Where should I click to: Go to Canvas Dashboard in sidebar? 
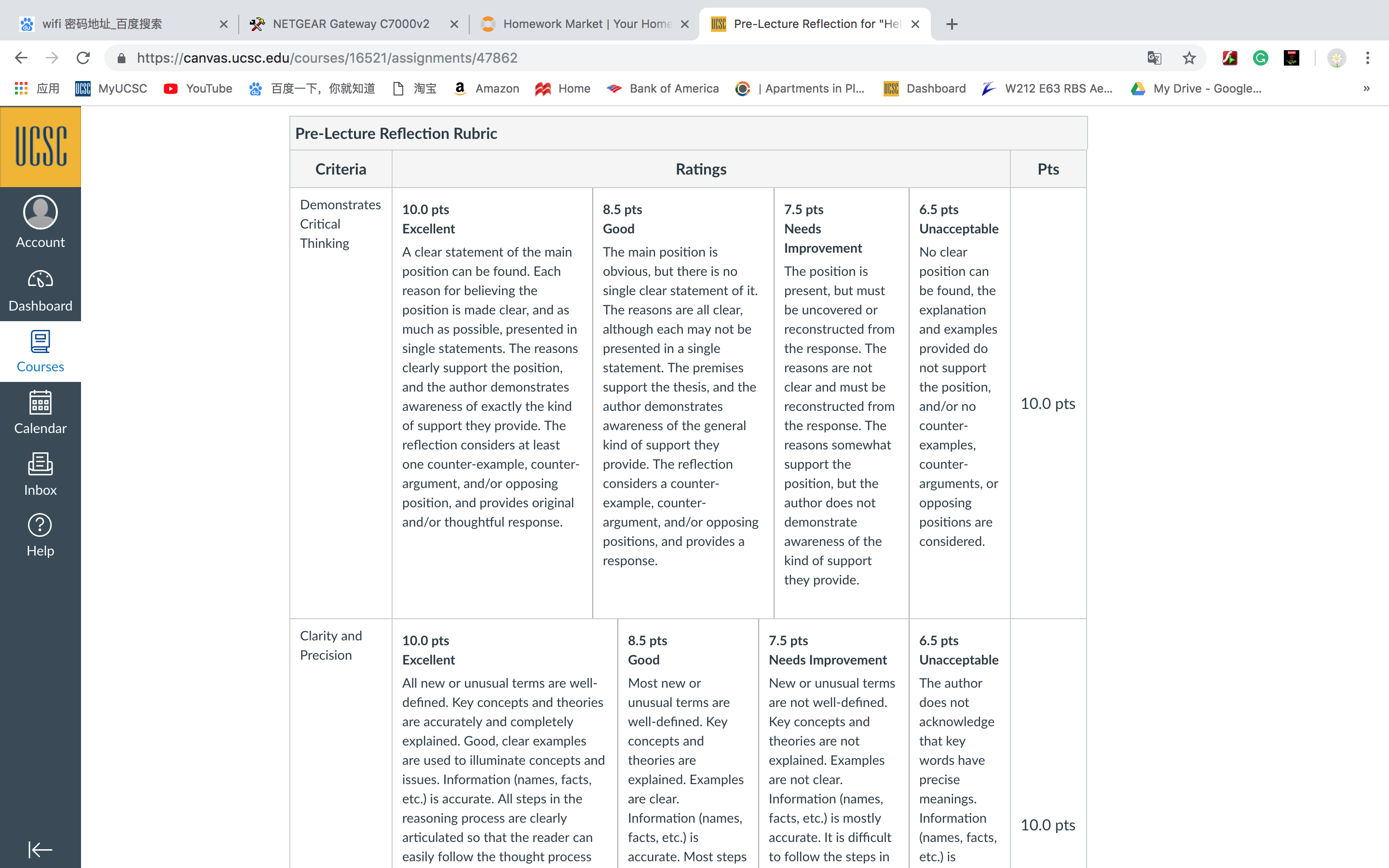click(40, 290)
